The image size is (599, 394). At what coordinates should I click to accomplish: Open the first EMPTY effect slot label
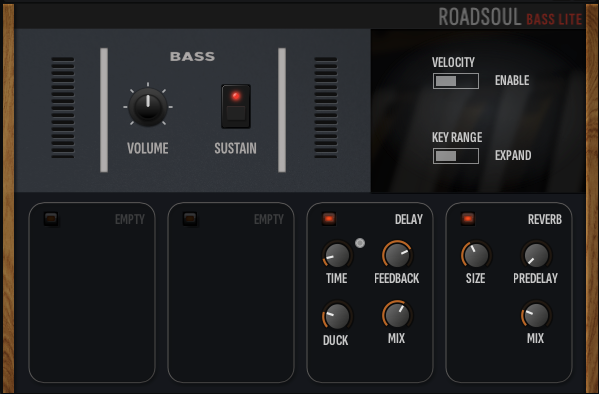click(130, 219)
